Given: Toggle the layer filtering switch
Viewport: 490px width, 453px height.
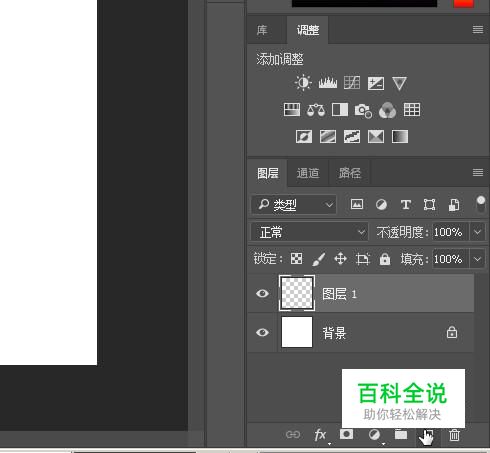Looking at the screenshot, I should pos(480,204).
